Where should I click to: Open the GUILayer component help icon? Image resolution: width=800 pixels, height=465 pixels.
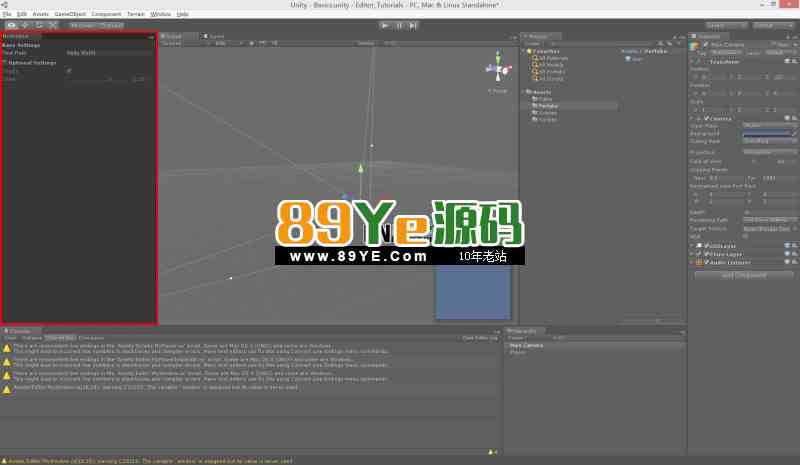787,246
